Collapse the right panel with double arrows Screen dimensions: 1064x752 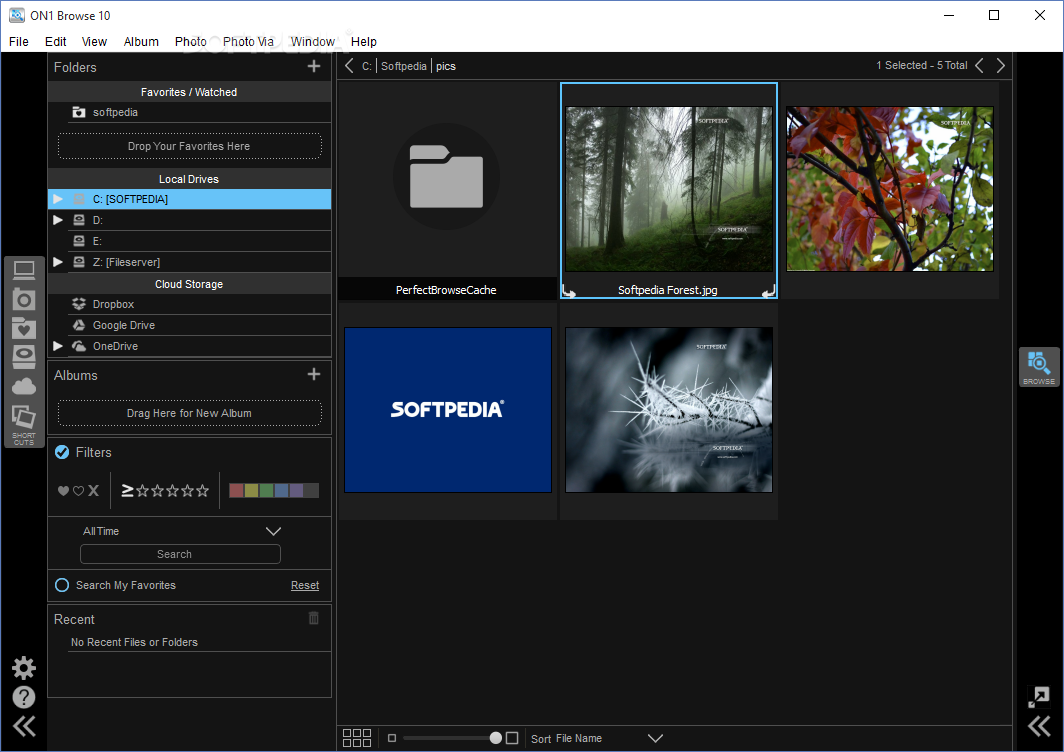[1039, 727]
